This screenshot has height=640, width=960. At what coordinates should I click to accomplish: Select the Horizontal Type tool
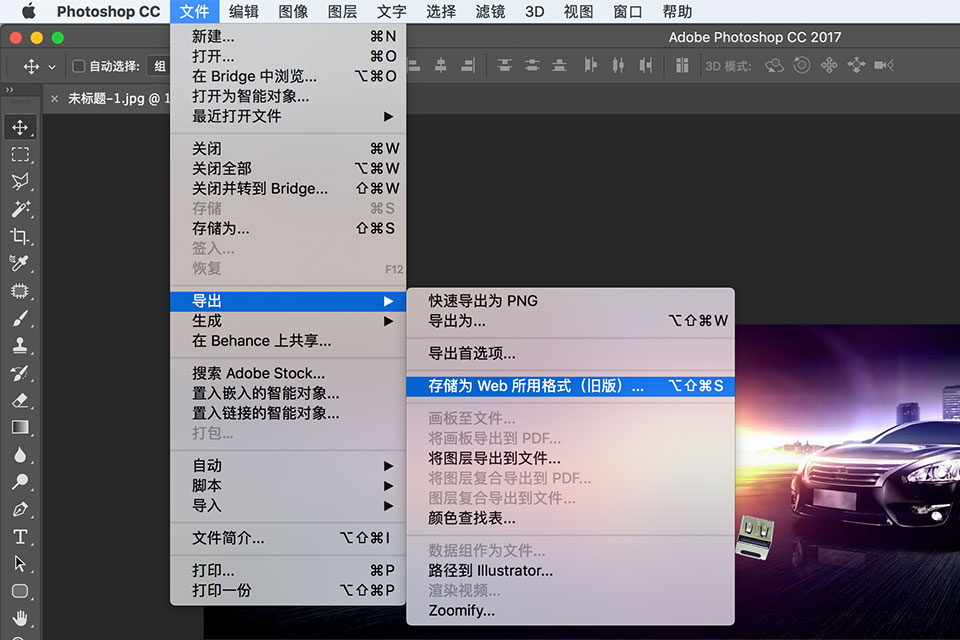click(22, 537)
